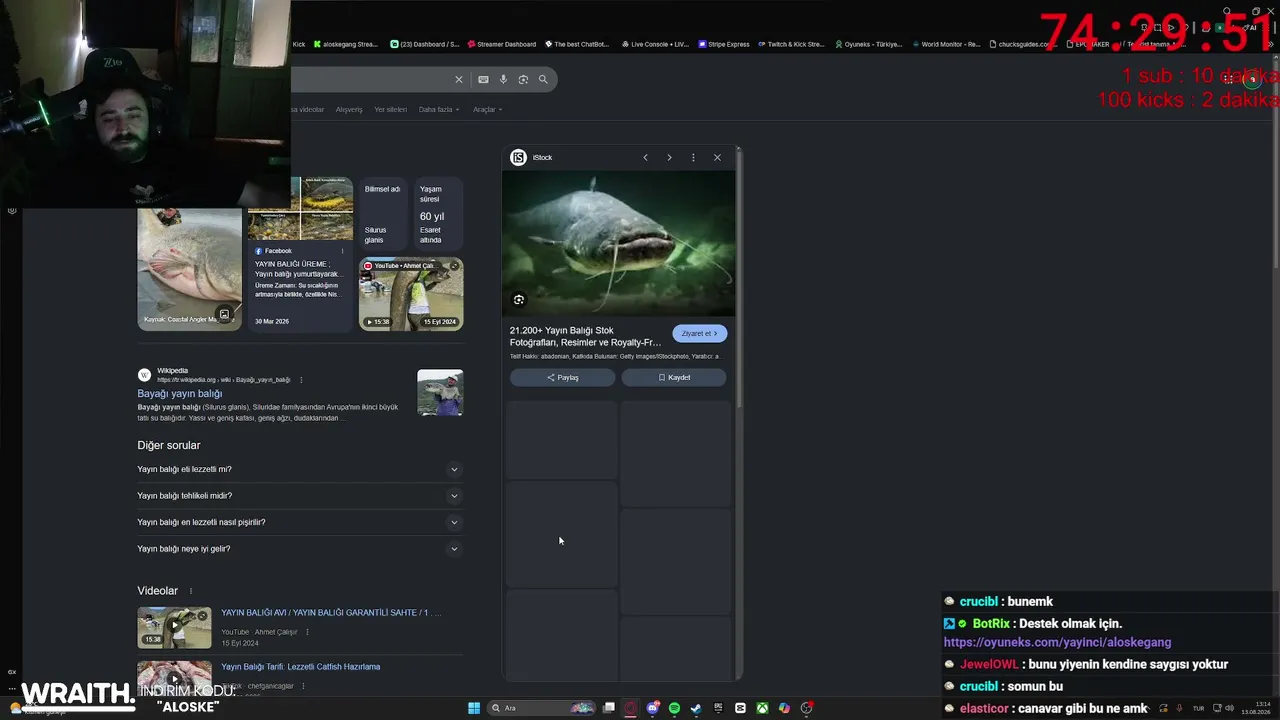Search inside the catfish image using lens

[518, 300]
